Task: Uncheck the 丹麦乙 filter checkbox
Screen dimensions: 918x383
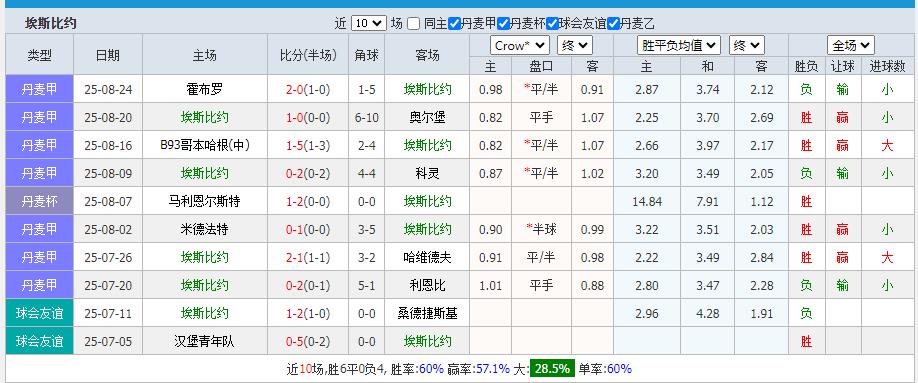Action: [613, 23]
